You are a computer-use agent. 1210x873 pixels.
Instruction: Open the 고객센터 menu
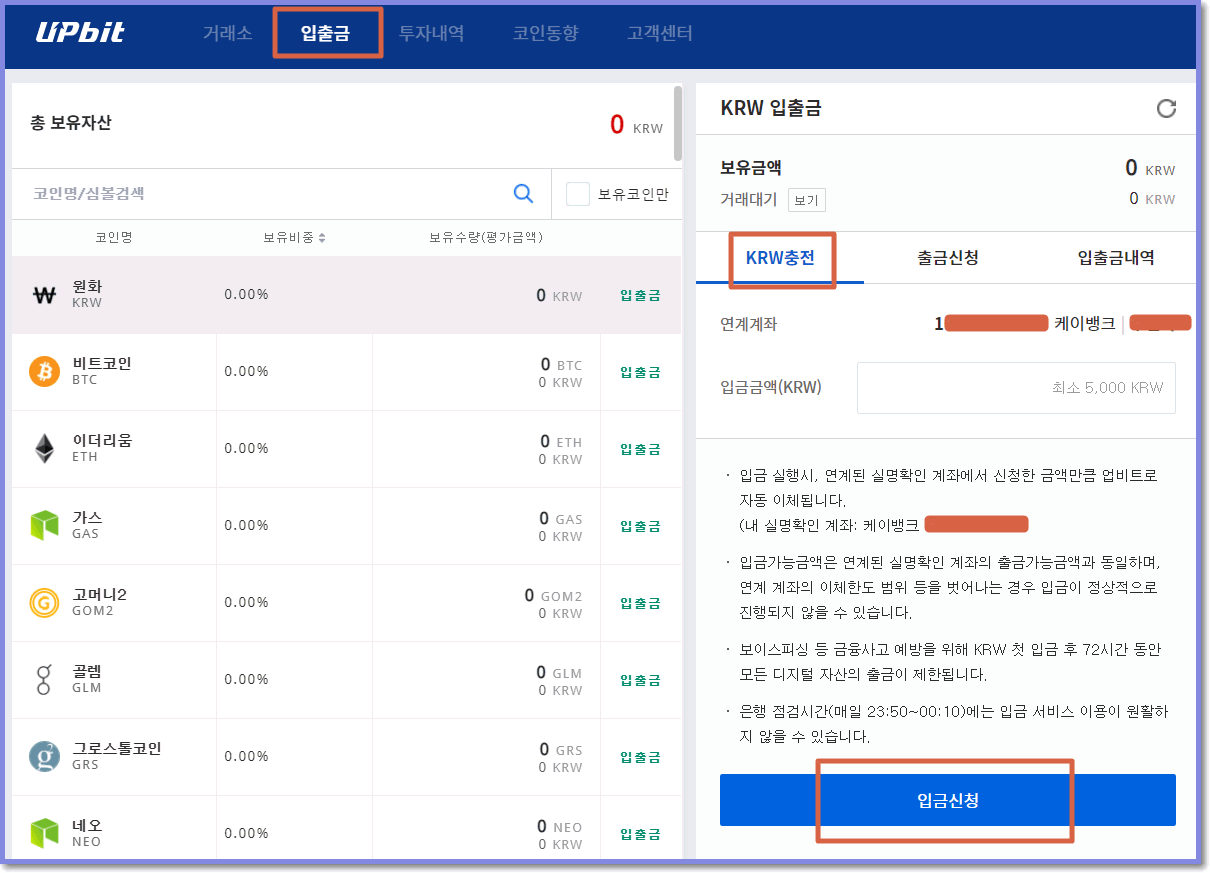click(660, 31)
